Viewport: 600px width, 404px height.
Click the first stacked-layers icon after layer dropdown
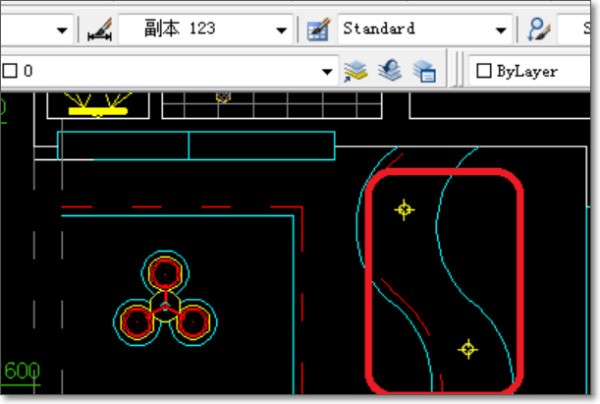click(x=357, y=71)
